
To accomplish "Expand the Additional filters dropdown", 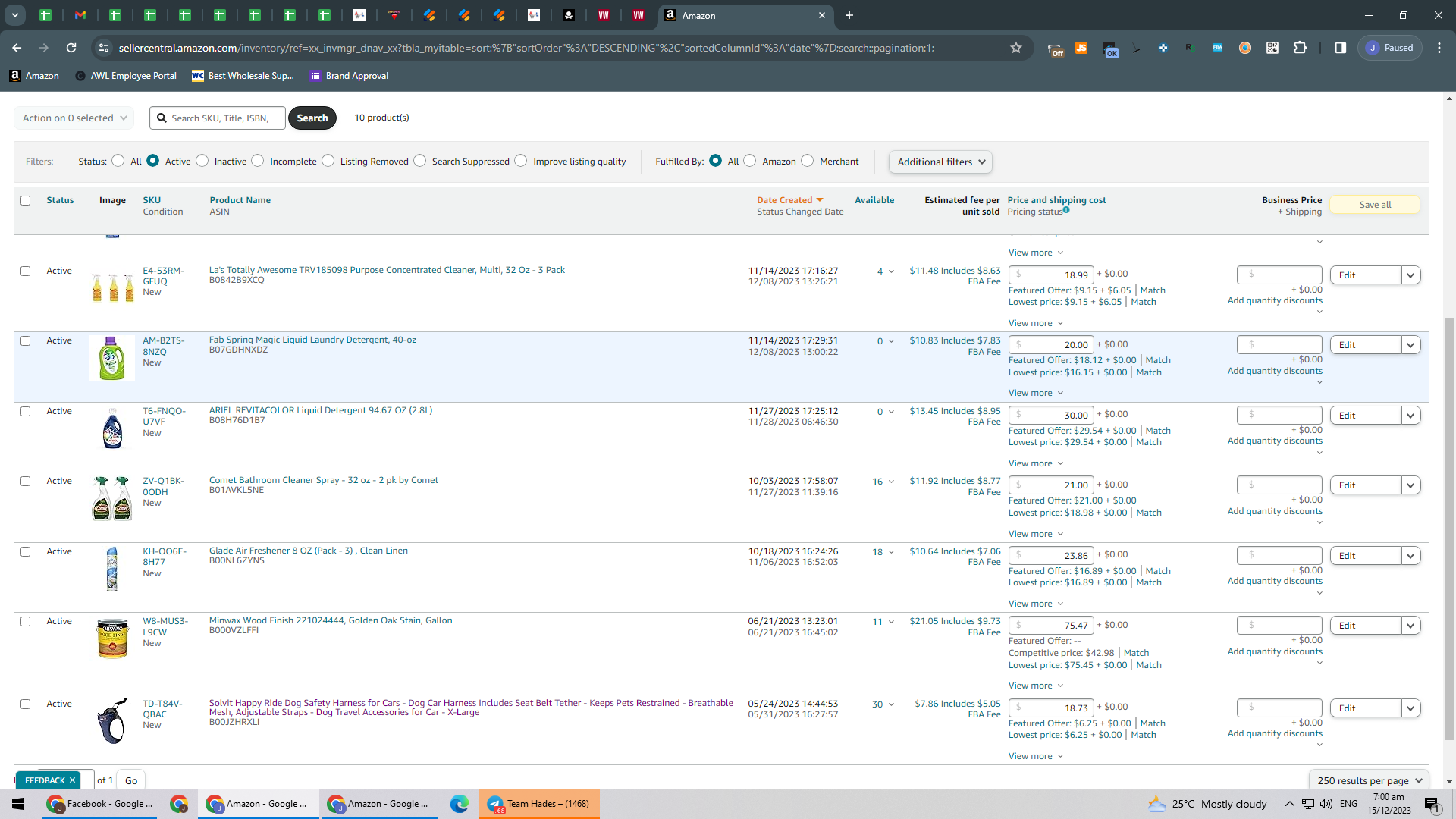I will (940, 162).
